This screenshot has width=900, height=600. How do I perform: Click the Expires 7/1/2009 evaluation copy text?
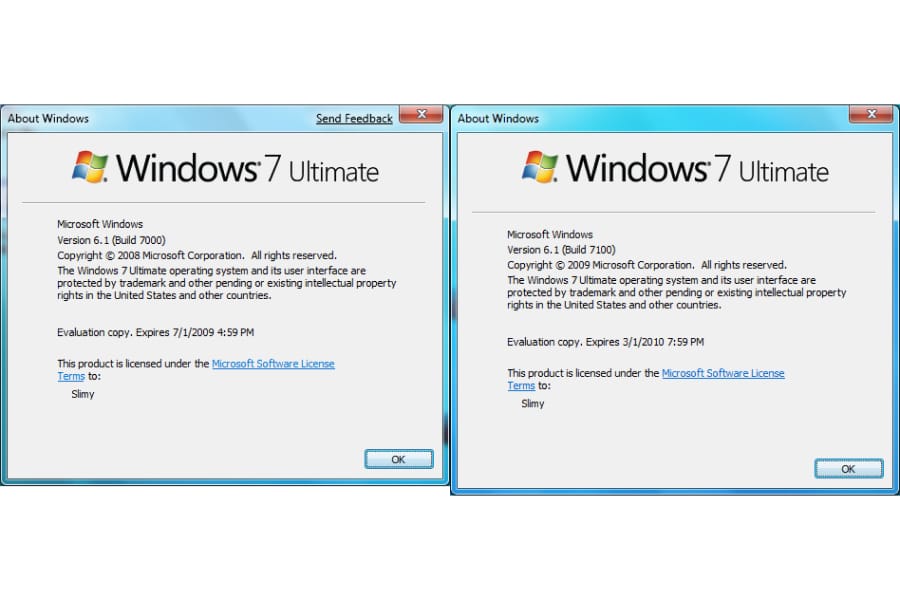156,332
